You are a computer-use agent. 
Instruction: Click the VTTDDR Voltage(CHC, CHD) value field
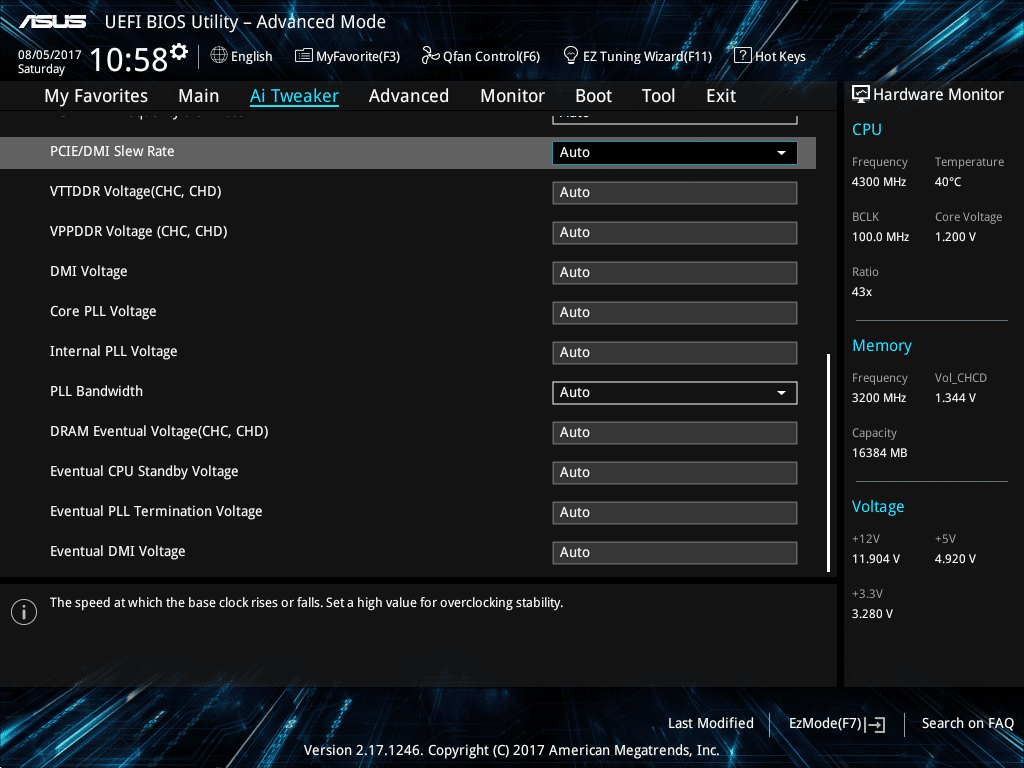tap(675, 193)
